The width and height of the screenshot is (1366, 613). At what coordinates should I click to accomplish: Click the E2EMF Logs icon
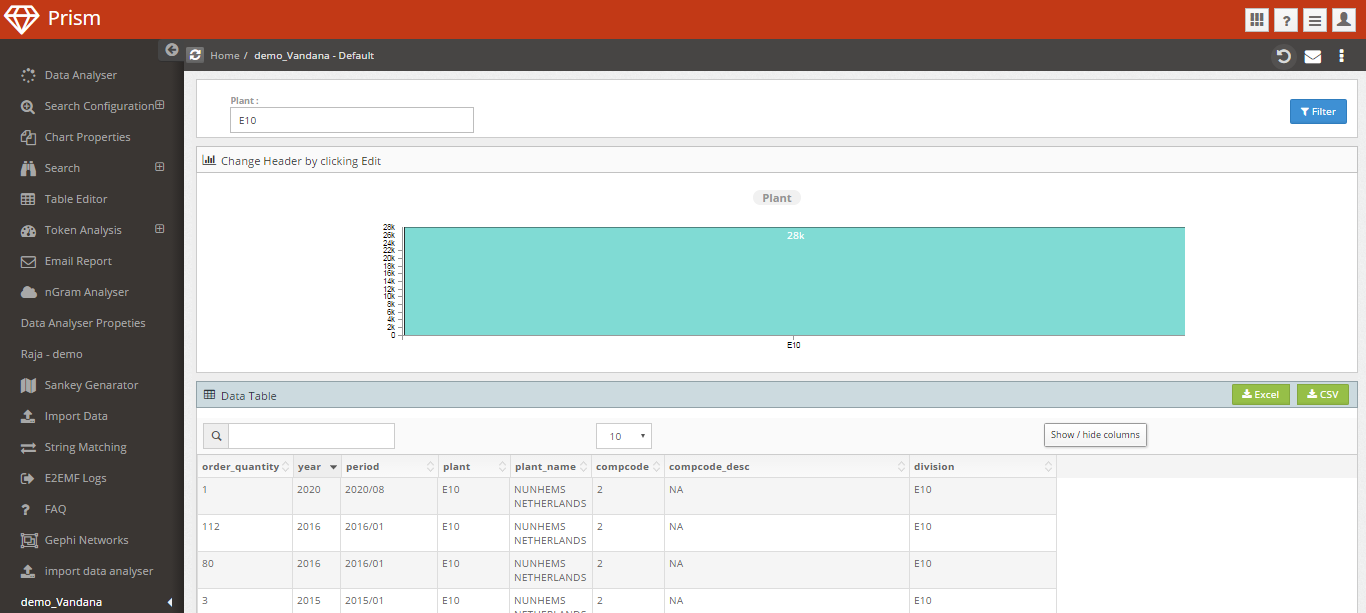coord(28,478)
